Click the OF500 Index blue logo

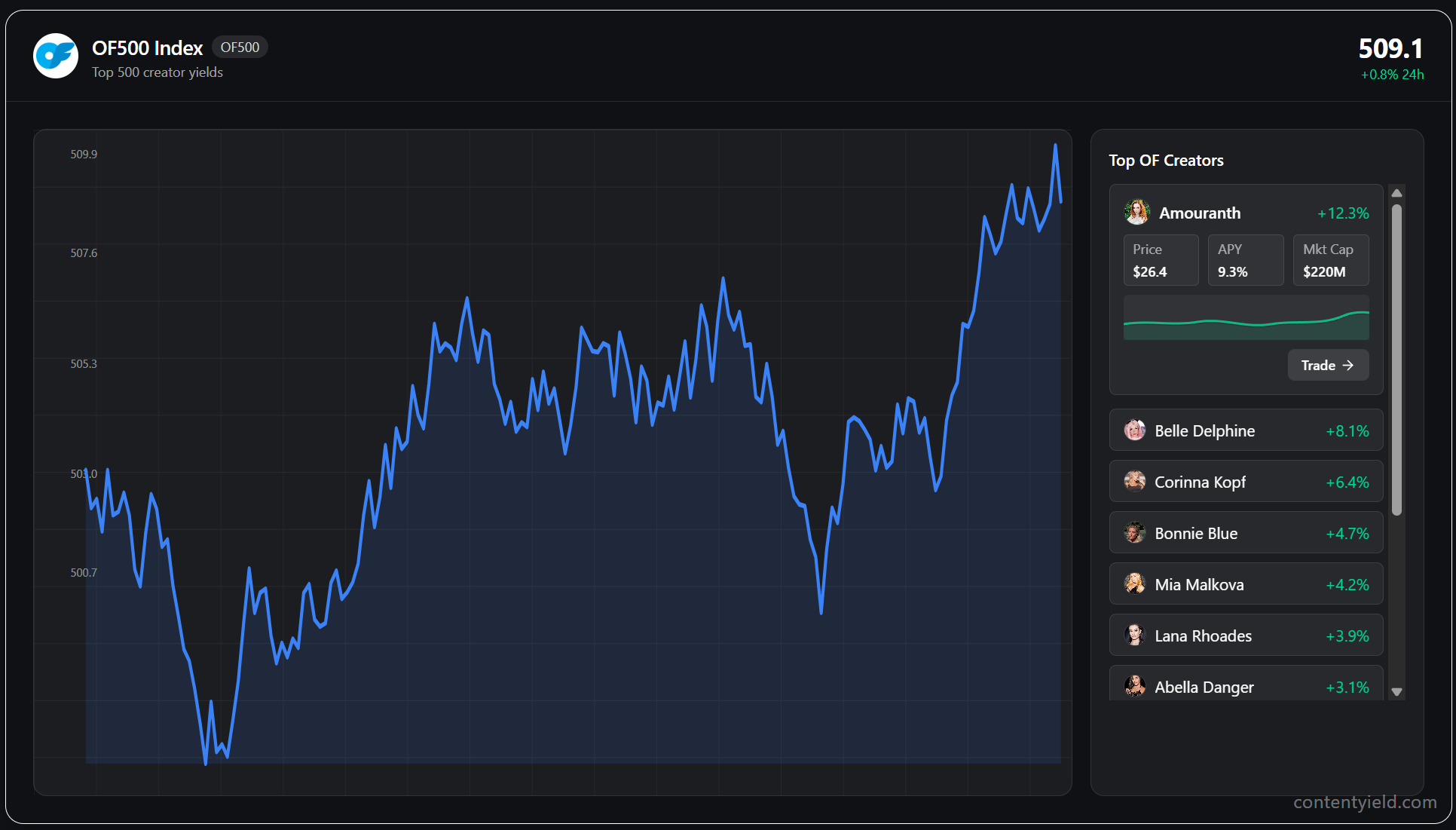point(56,56)
